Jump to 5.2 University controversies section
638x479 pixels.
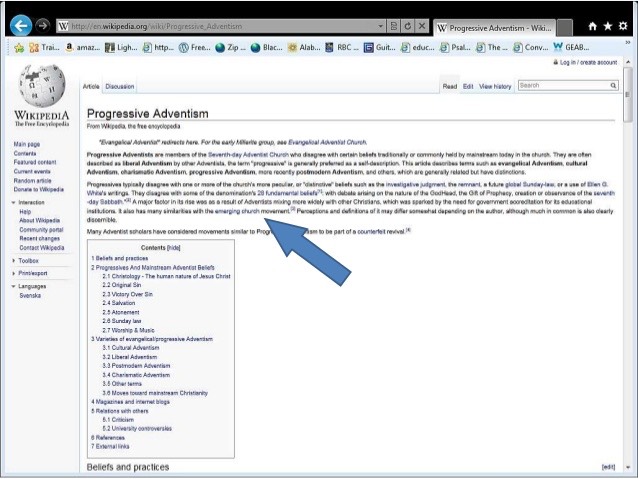[137, 428]
